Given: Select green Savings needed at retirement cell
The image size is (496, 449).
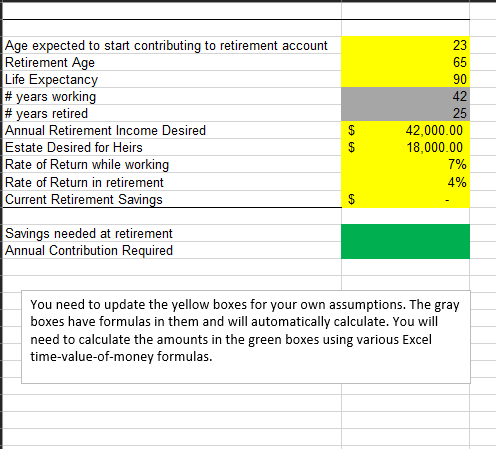Looking at the screenshot, I should [x=405, y=233].
